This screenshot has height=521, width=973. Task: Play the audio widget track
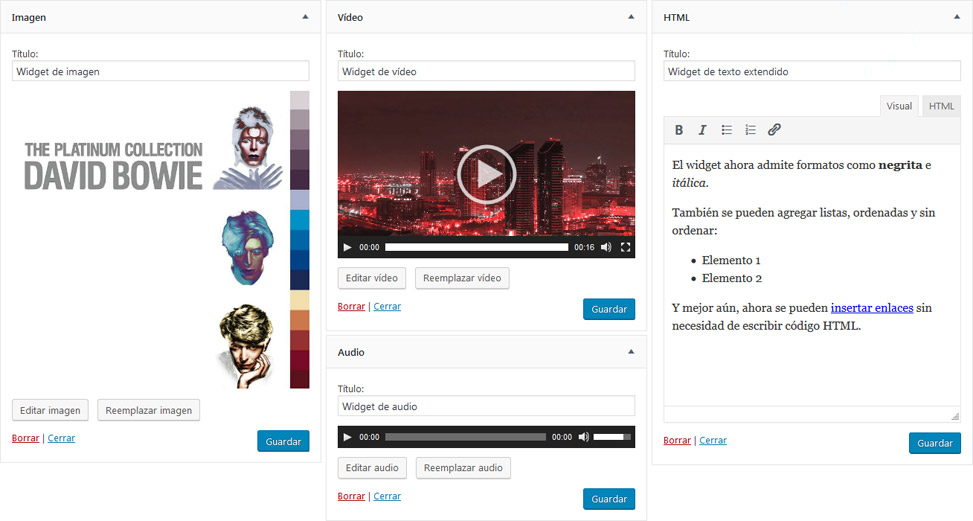pos(348,437)
